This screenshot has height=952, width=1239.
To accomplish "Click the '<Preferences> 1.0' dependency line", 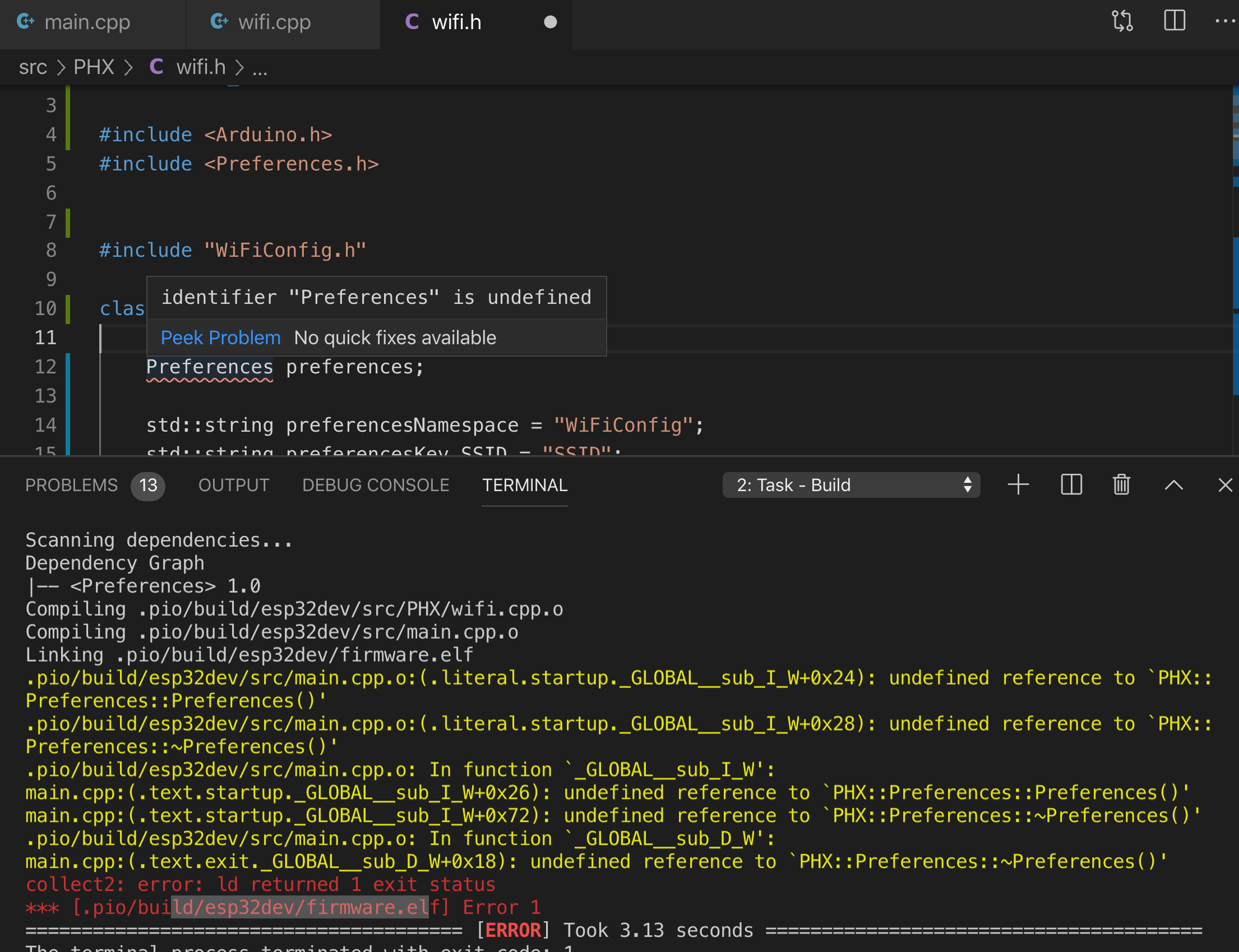I will click(x=144, y=586).
